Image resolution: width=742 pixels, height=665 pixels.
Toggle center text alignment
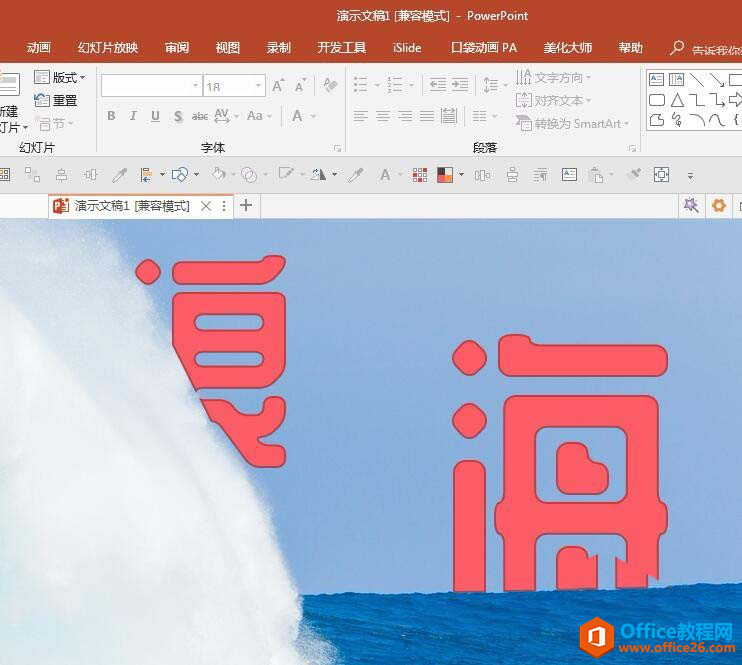coord(383,116)
